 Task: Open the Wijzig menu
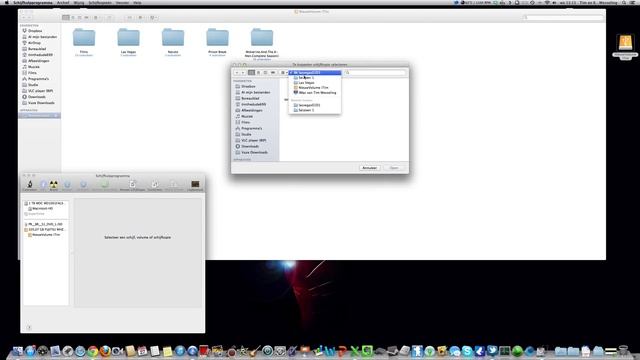[79, 2]
